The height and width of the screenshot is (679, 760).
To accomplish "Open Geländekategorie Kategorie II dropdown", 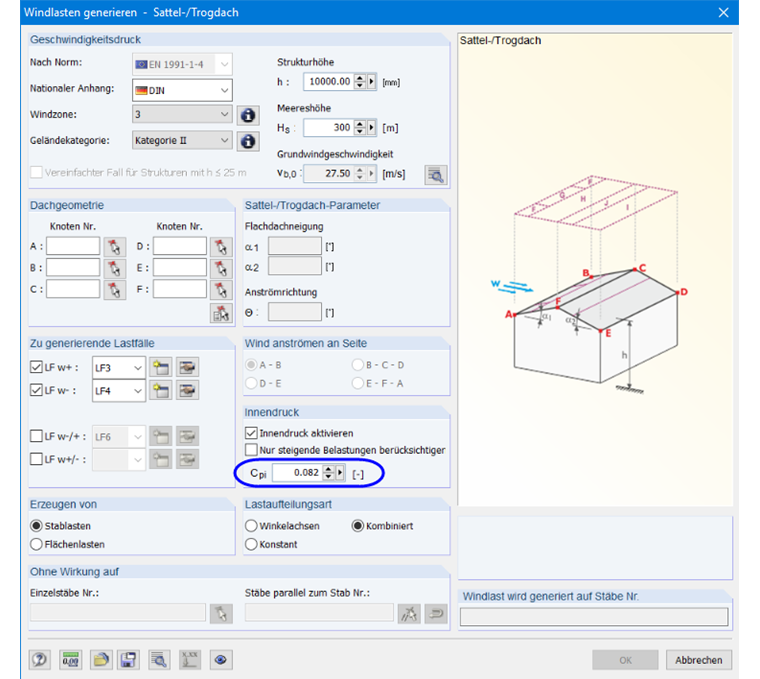I will coord(182,141).
